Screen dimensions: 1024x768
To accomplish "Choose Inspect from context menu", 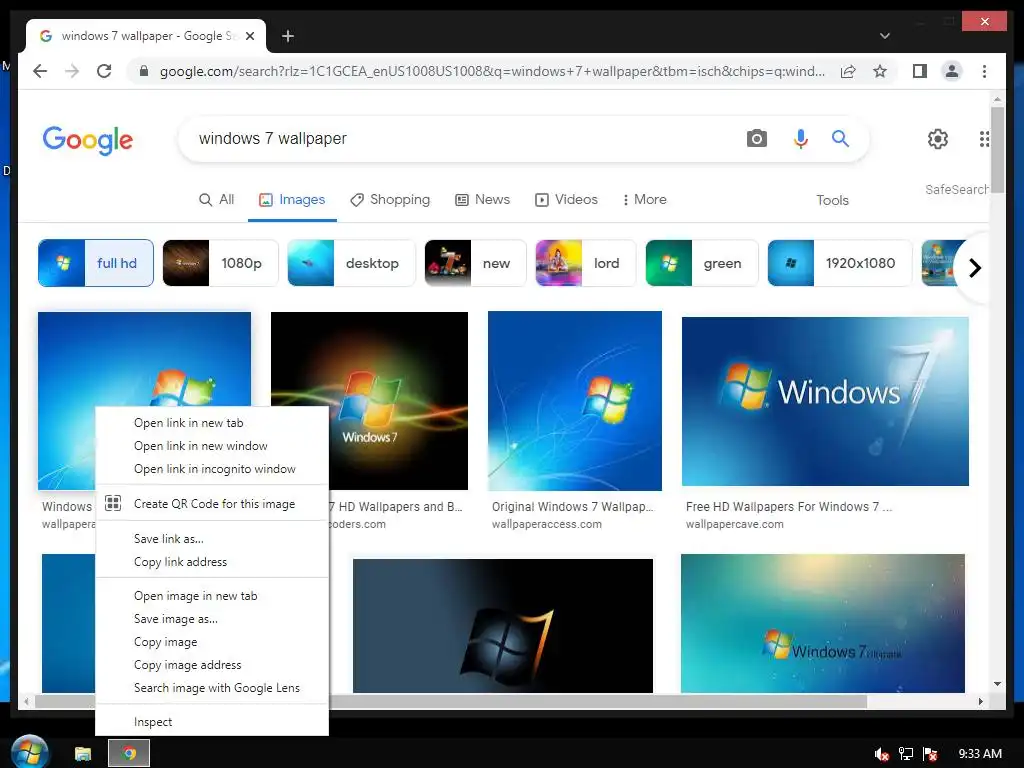I will pos(212,722).
